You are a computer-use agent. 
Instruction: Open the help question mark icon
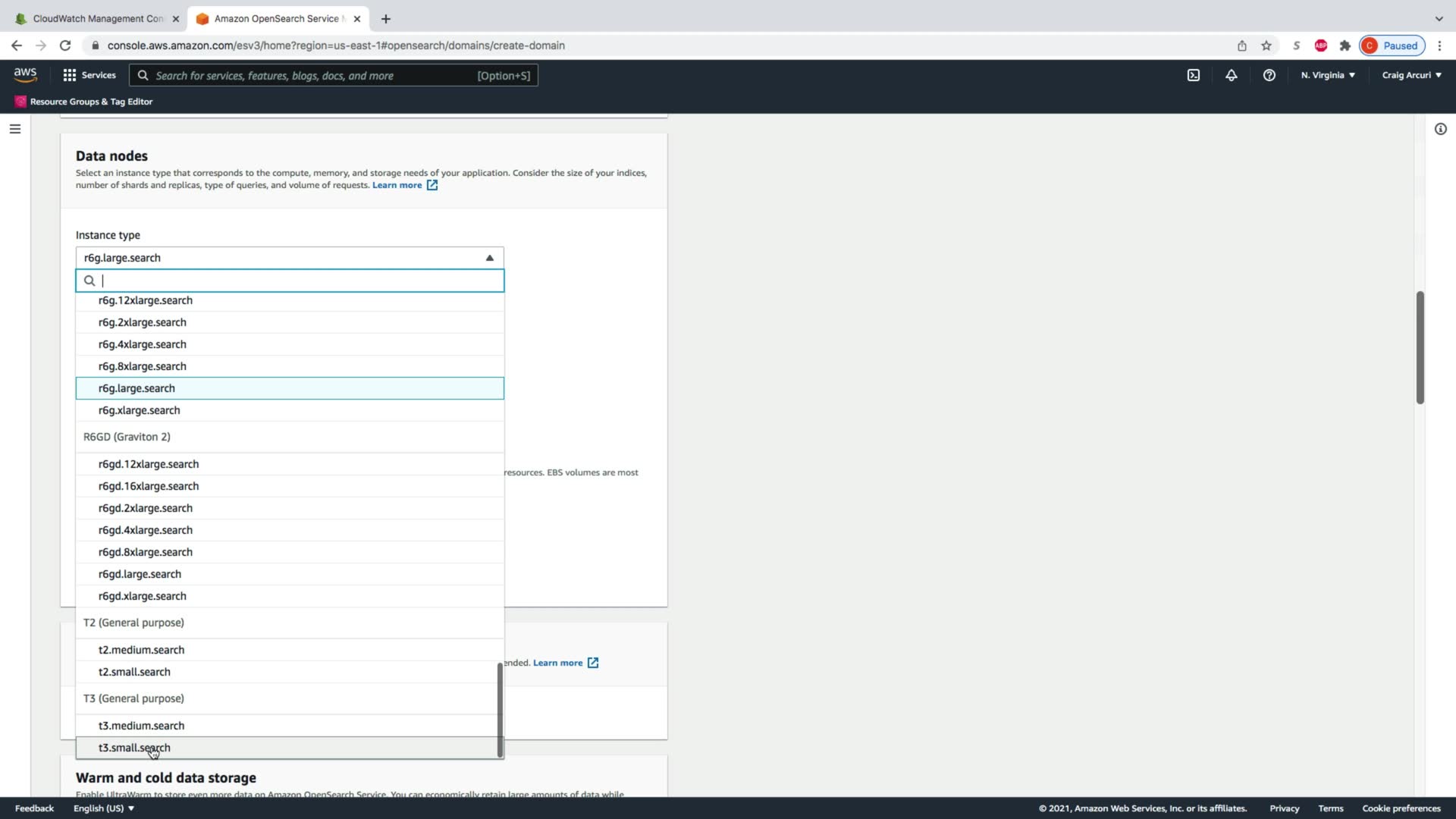(x=1269, y=75)
